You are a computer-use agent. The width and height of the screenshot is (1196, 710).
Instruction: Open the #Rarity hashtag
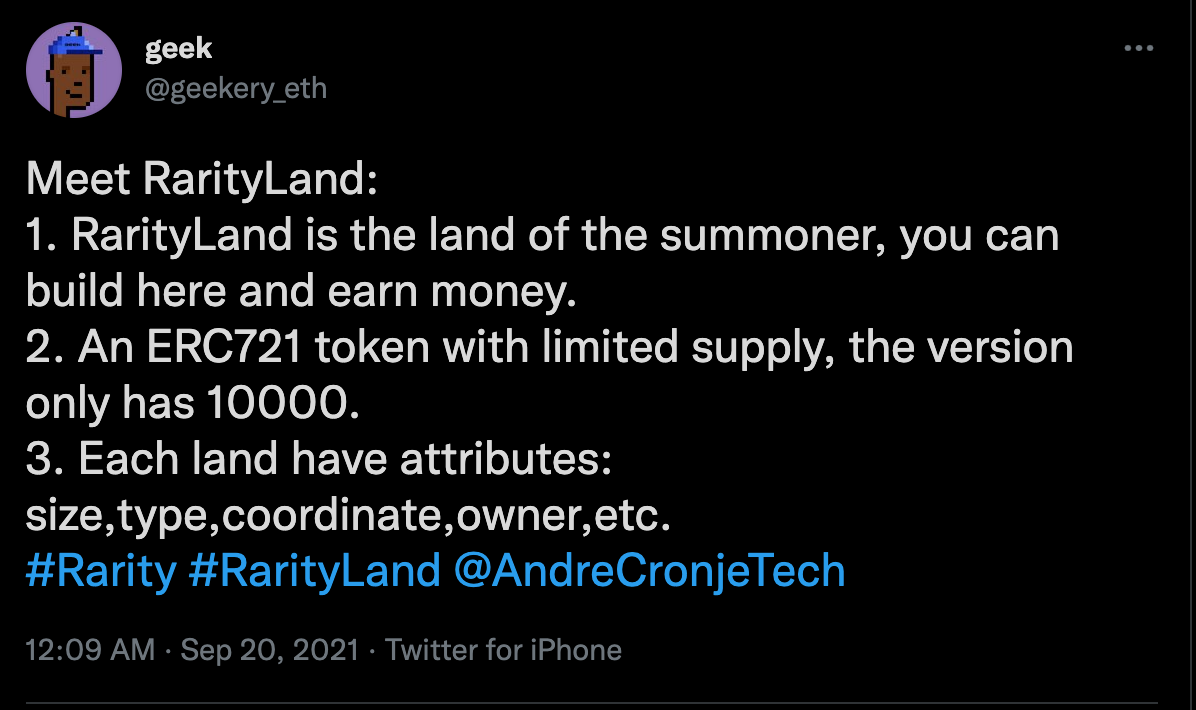(x=101, y=570)
